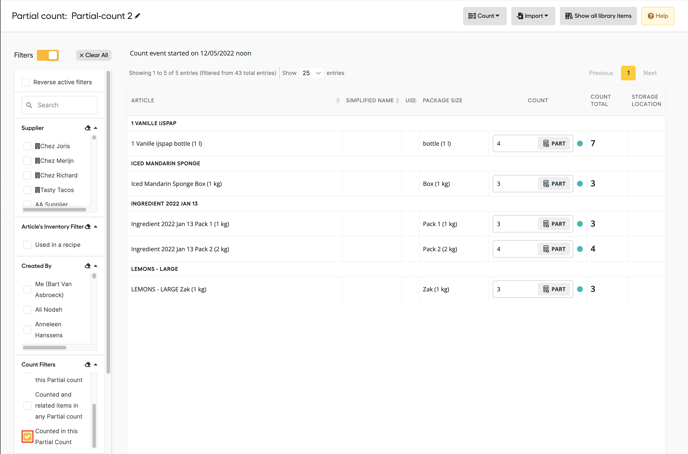Sort by the Simplified Name column
The height and width of the screenshot is (454, 688).
click(x=372, y=100)
